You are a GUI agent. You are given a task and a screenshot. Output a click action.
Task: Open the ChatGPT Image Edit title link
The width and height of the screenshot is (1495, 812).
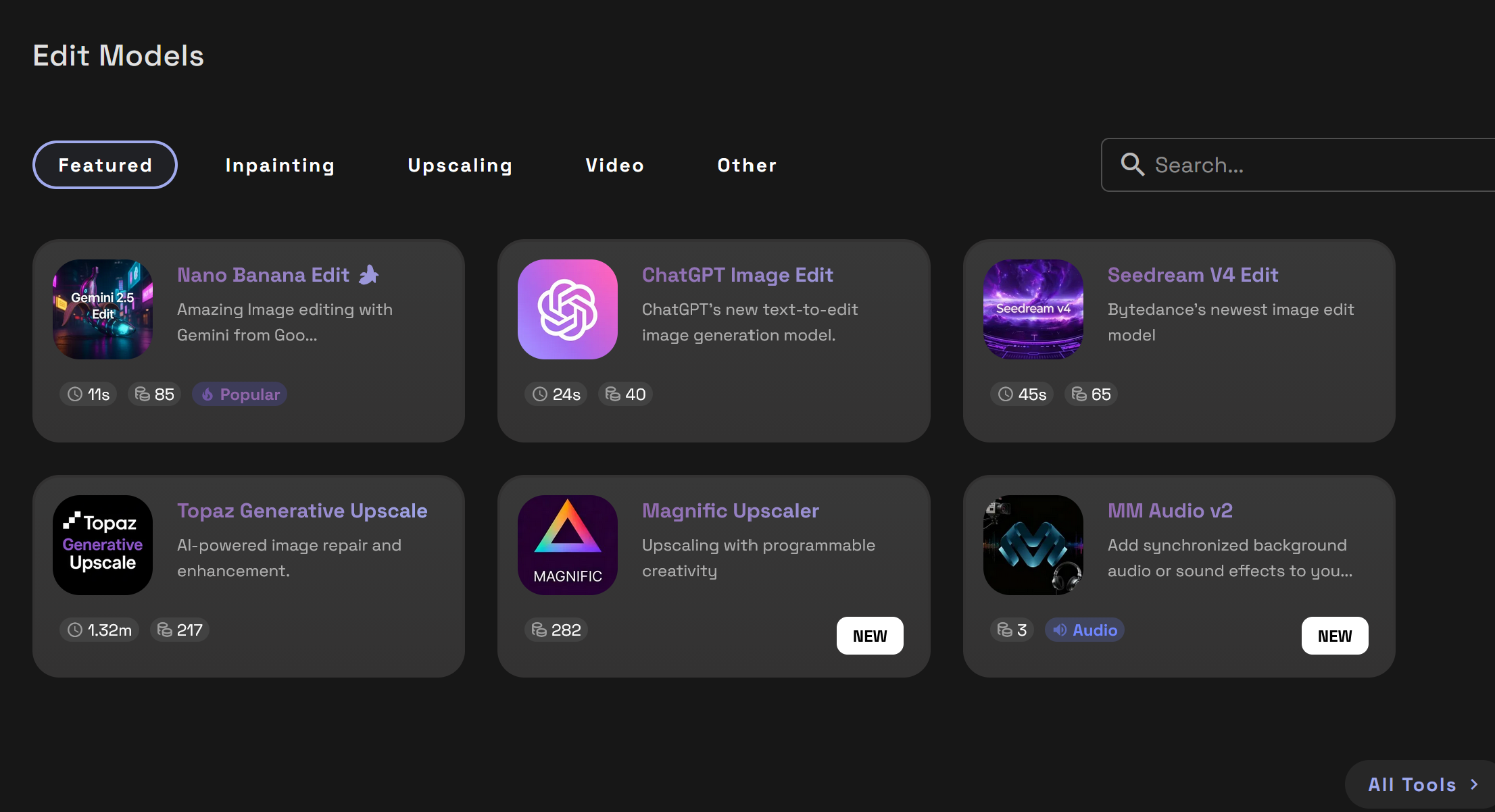[737, 275]
